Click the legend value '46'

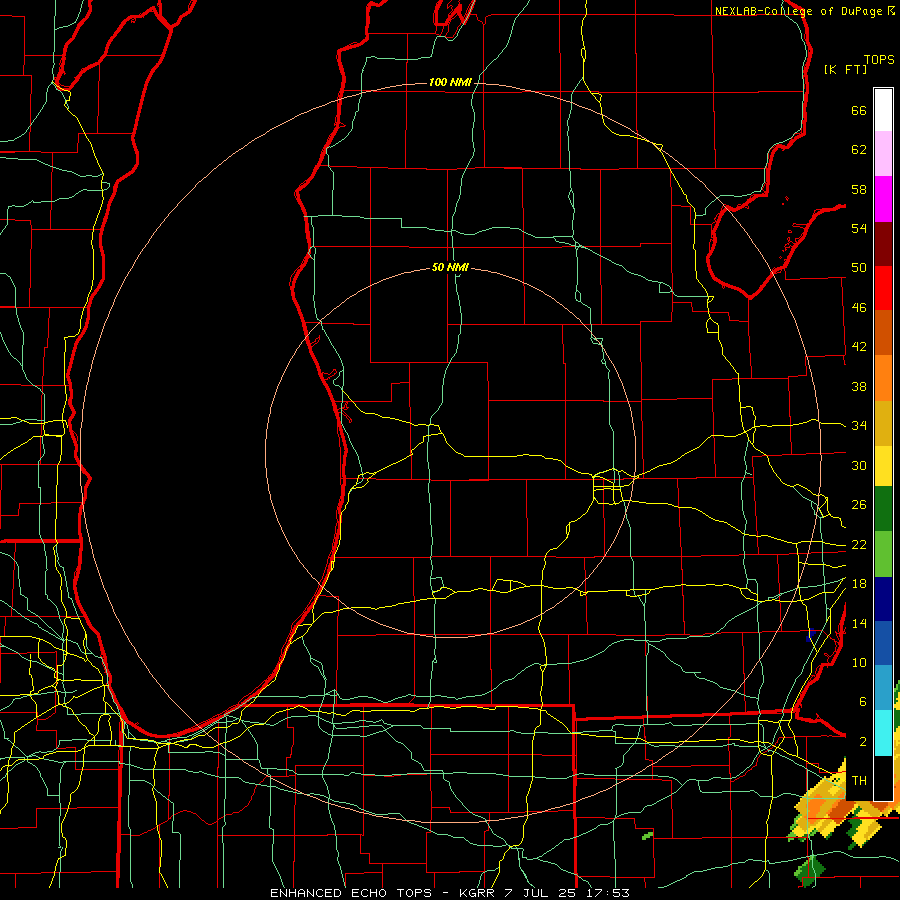coord(859,308)
